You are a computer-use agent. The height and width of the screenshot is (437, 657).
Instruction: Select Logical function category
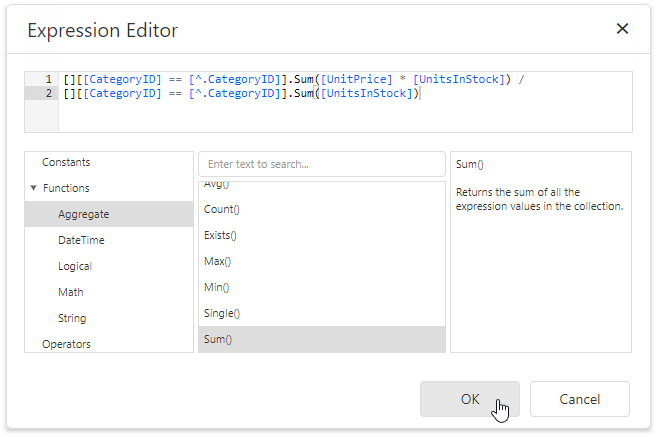[x=75, y=266]
